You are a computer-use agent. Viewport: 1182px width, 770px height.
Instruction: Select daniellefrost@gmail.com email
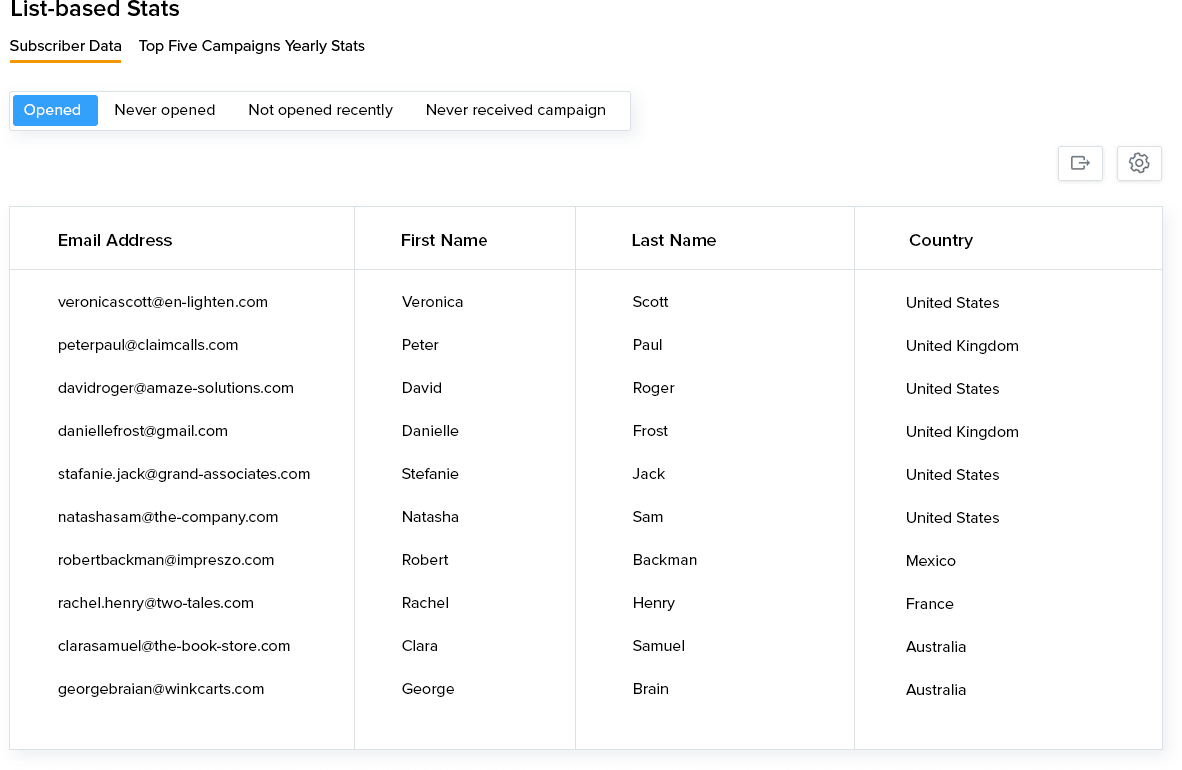point(142,431)
